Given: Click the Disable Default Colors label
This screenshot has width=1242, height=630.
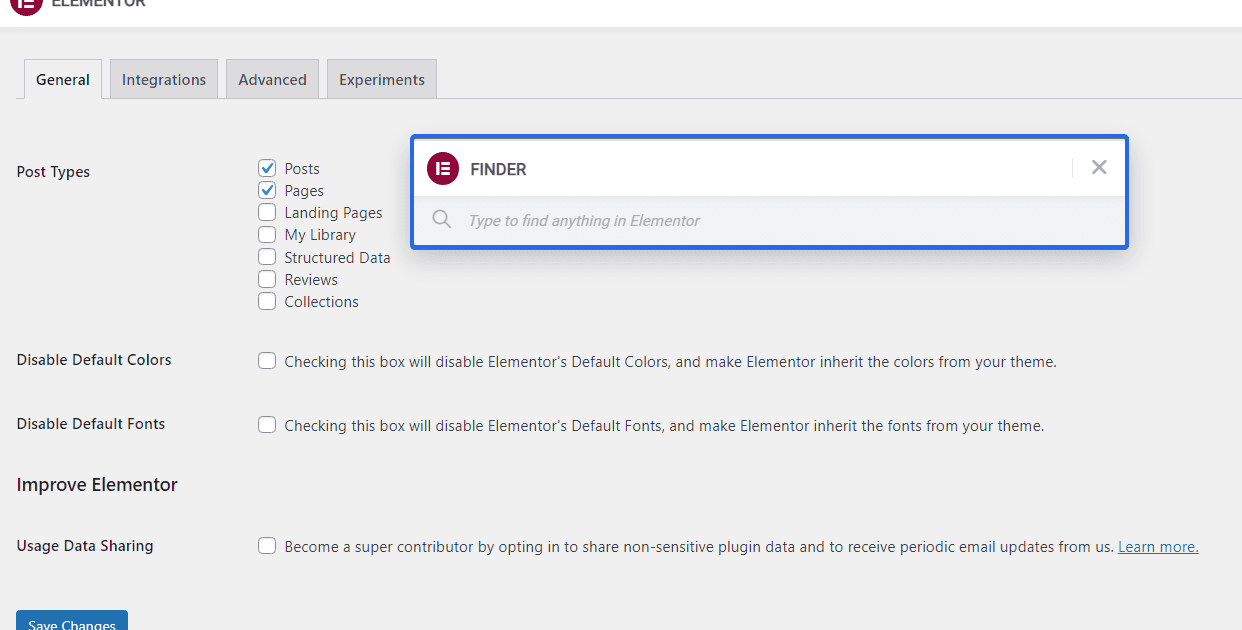Looking at the screenshot, I should pyautogui.click(x=94, y=360).
